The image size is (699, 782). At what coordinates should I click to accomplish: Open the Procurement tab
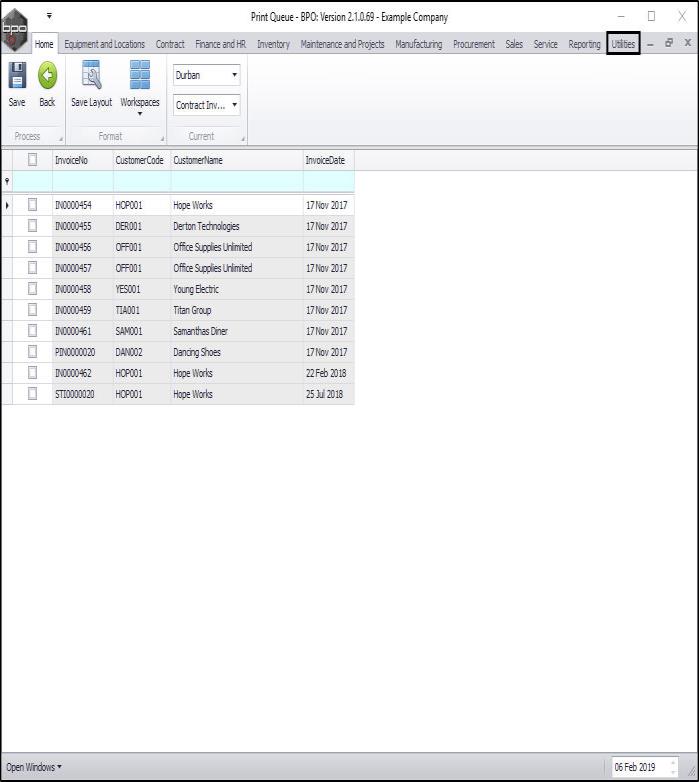(474, 44)
